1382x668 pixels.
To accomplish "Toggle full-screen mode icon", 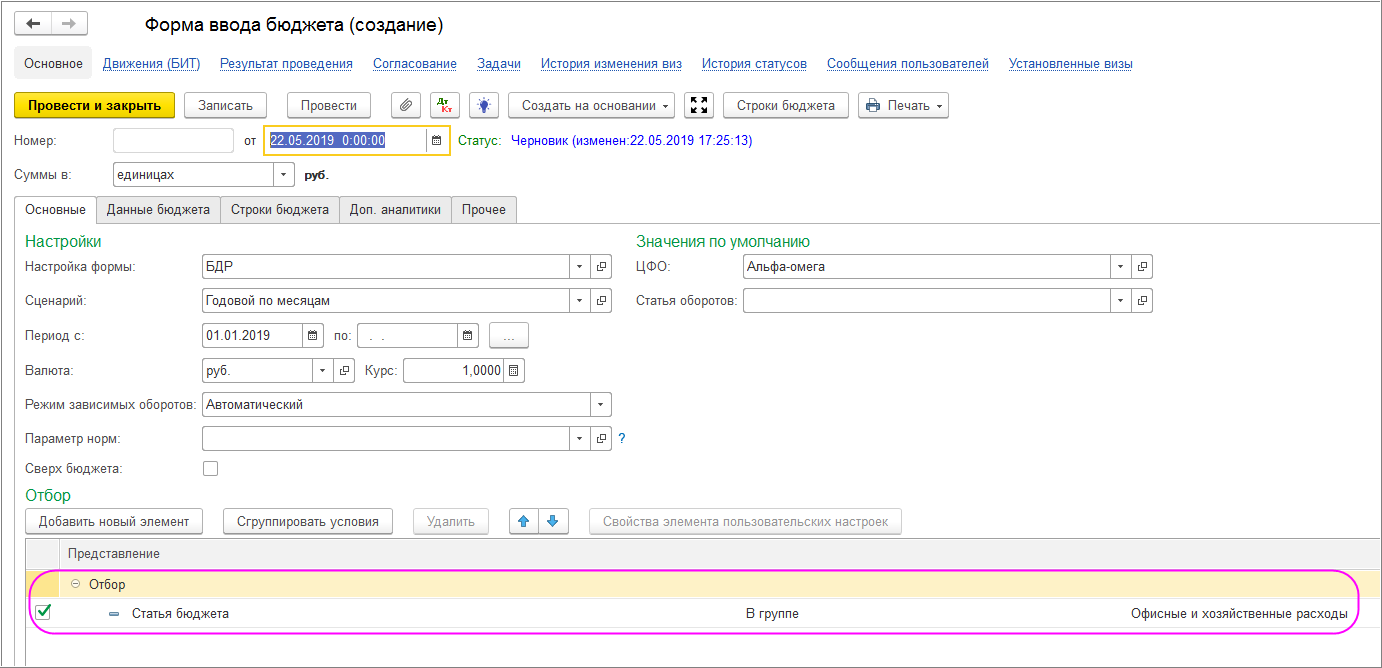I will (x=700, y=105).
